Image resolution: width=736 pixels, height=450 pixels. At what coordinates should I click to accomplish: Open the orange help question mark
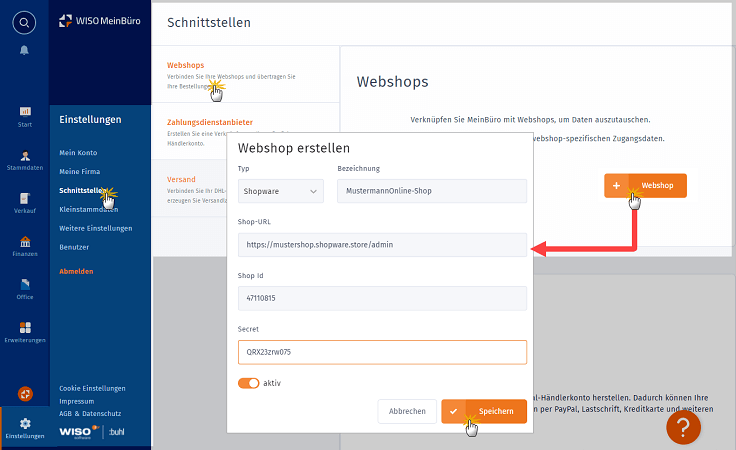[x=683, y=427]
